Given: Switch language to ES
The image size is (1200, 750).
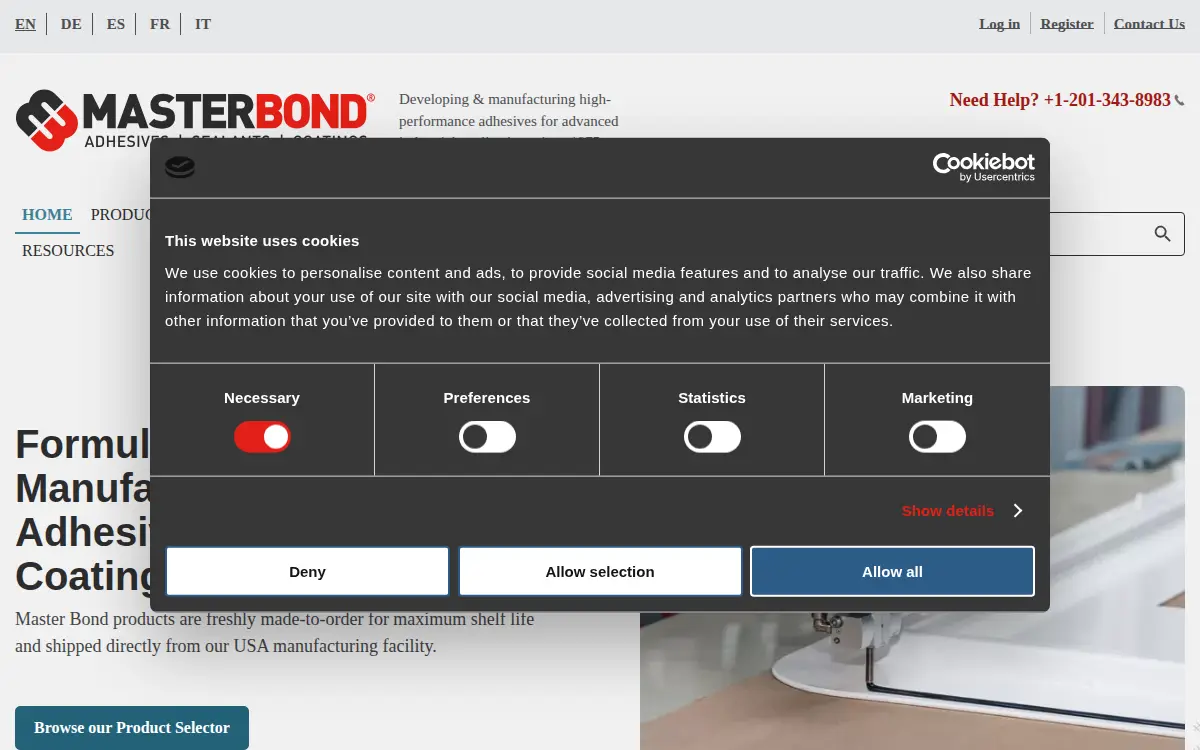Looking at the screenshot, I should 116,24.
